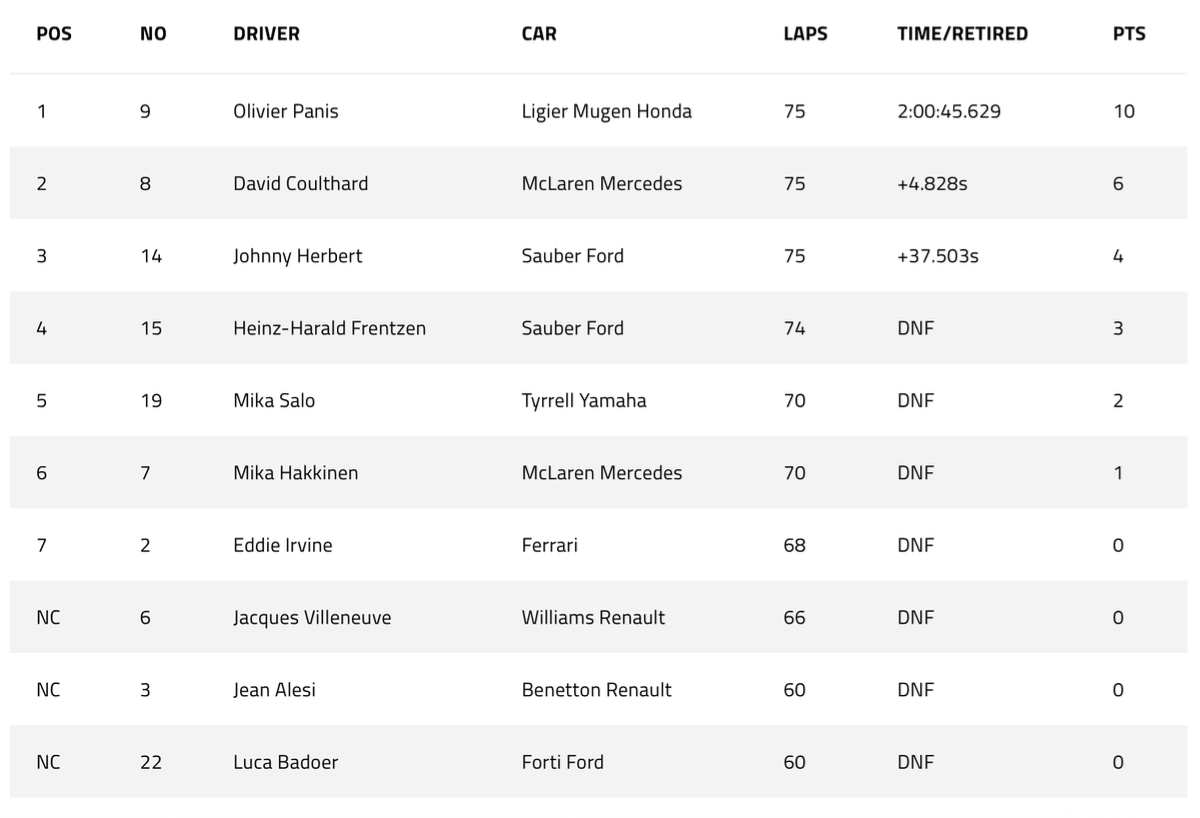Click Mika Hakkinen's name
The width and height of the screenshot is (1200, 818).
coord(295,473)
